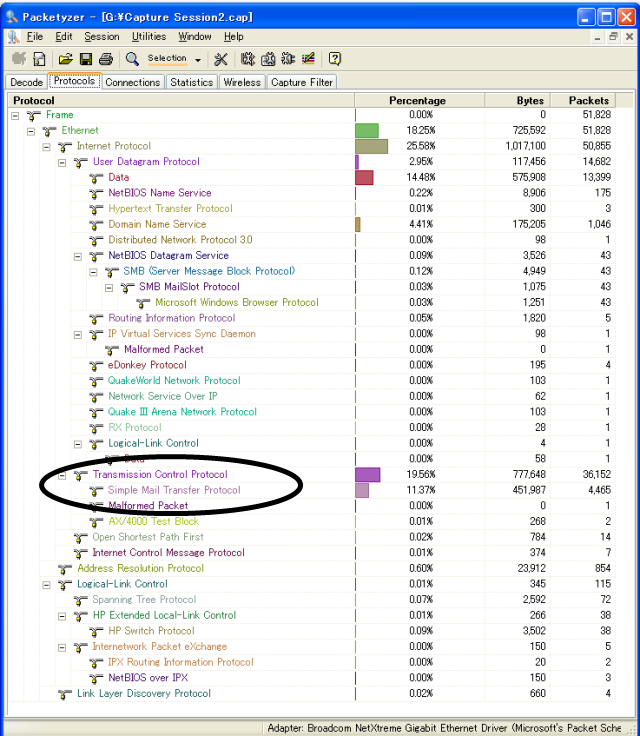
Task: Click the 25.58% percentage value
Action: click(x=421, y=146)
